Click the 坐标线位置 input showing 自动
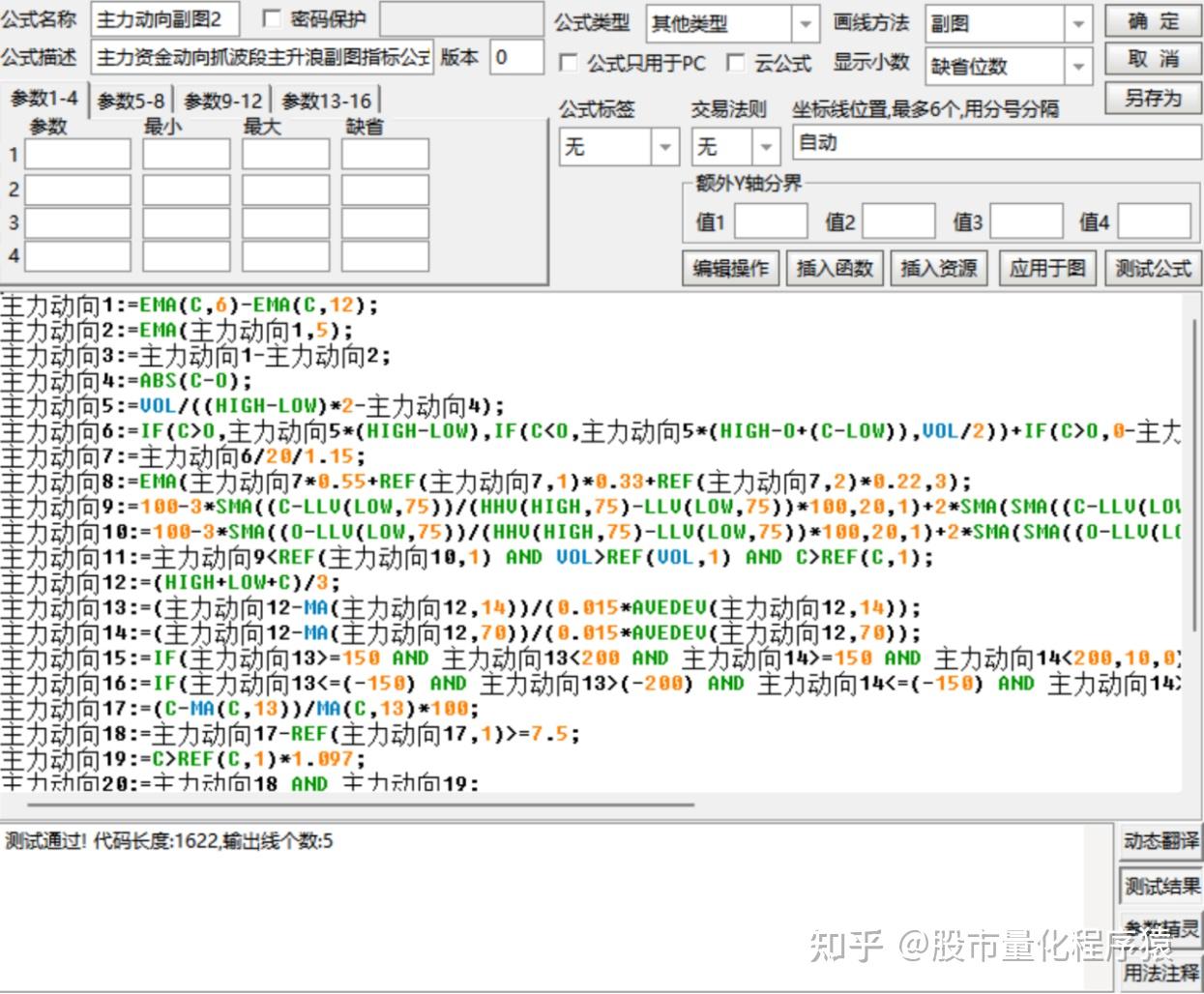 click(996, 142)
